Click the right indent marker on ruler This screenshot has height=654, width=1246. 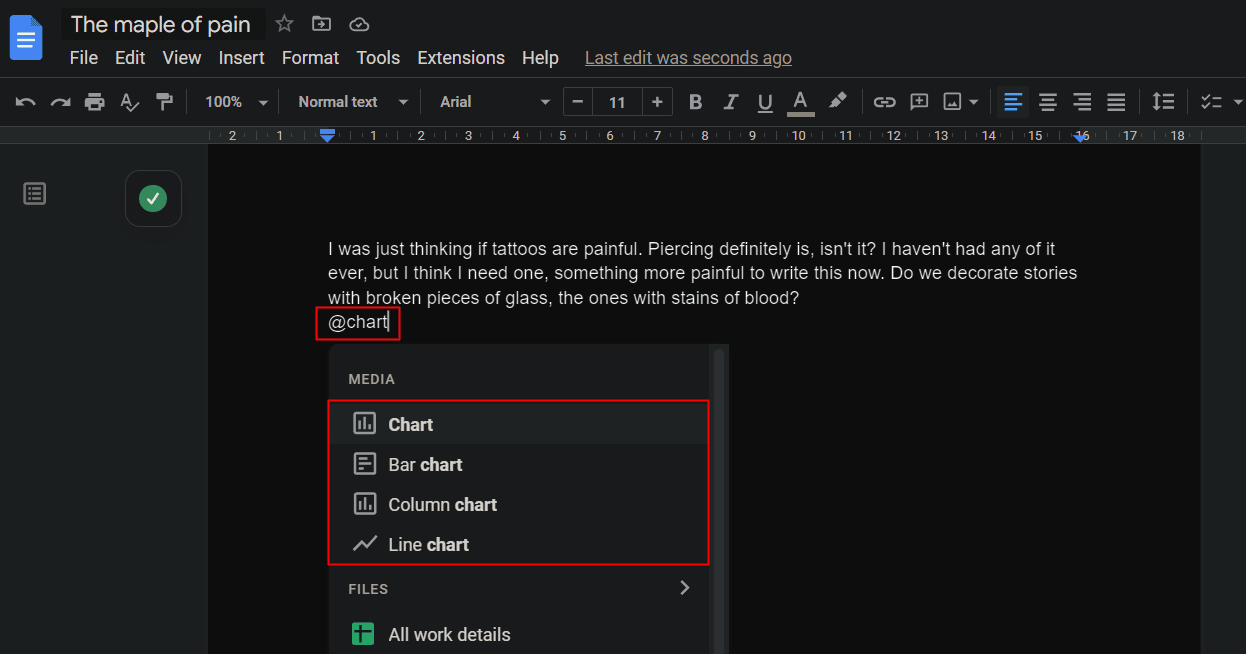[1080, 136]
